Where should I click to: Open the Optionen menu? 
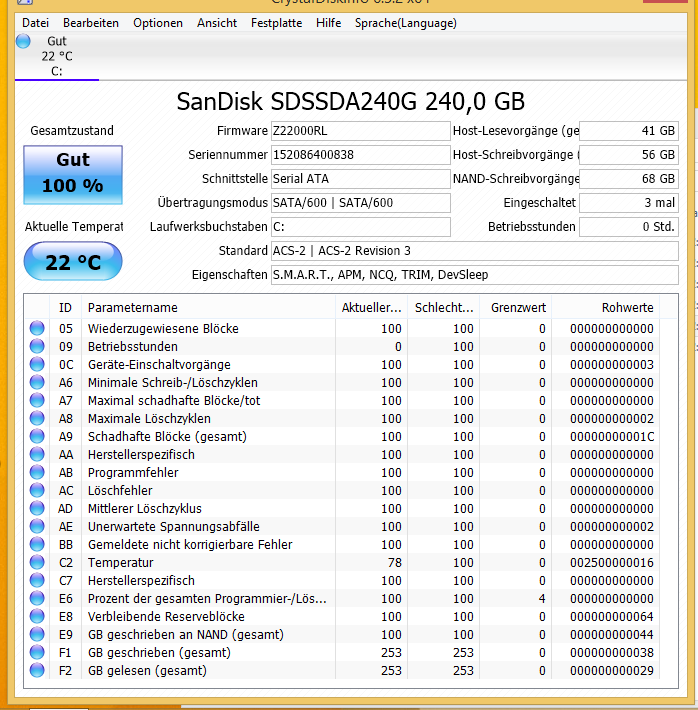[158, 23]
